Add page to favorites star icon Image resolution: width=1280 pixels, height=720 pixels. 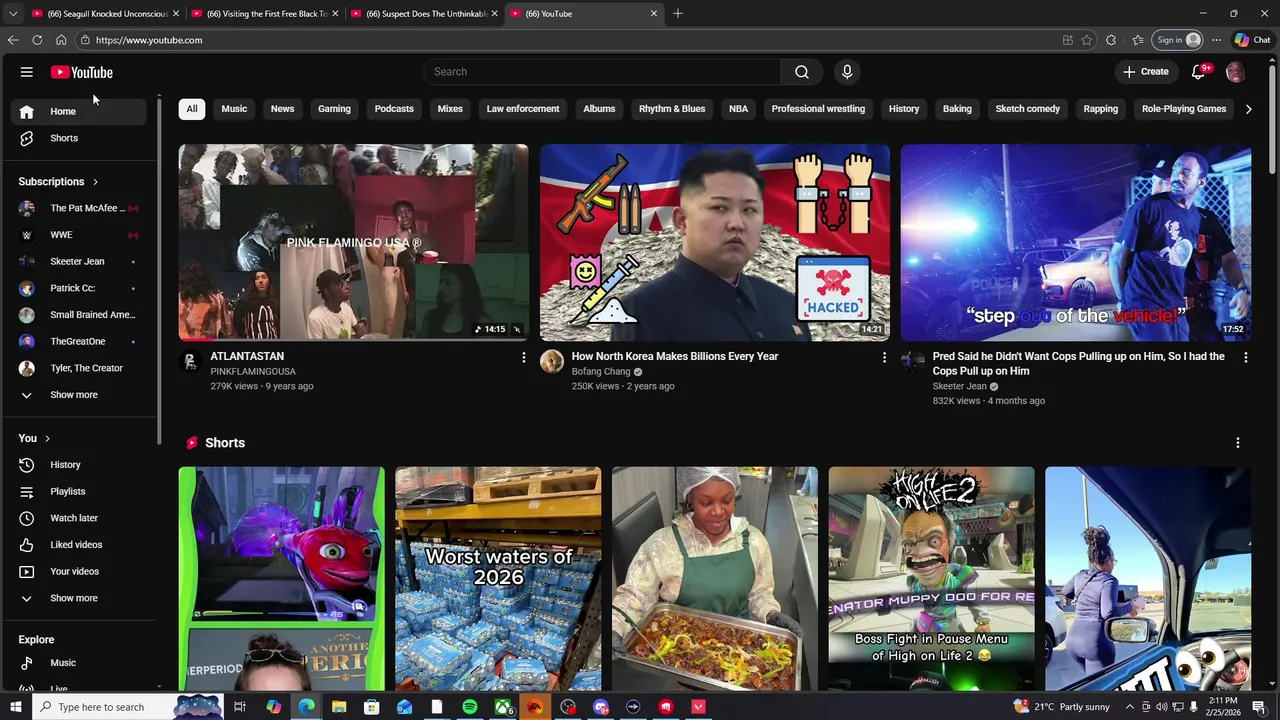pos(1087,40)
